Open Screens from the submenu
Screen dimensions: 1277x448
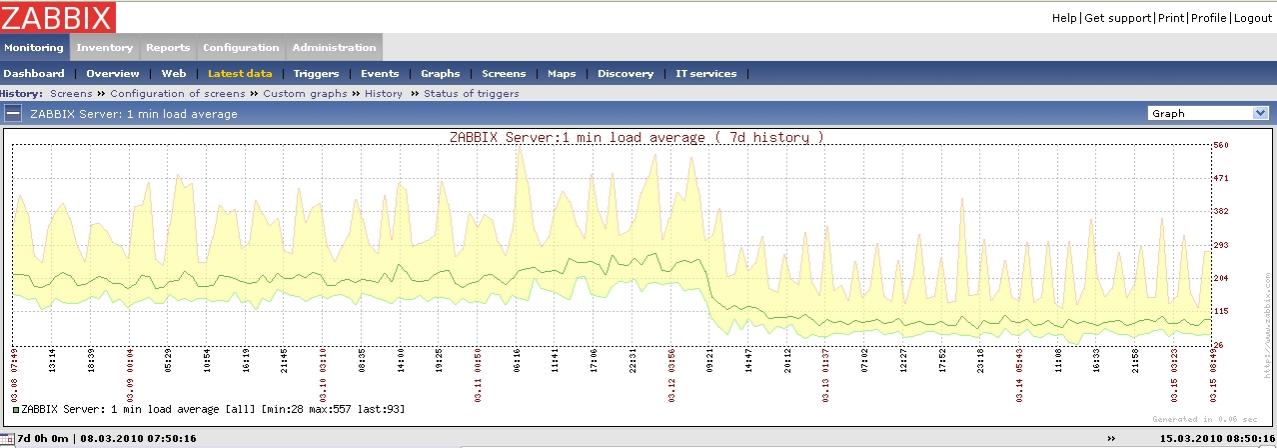(x=504, y=74)
